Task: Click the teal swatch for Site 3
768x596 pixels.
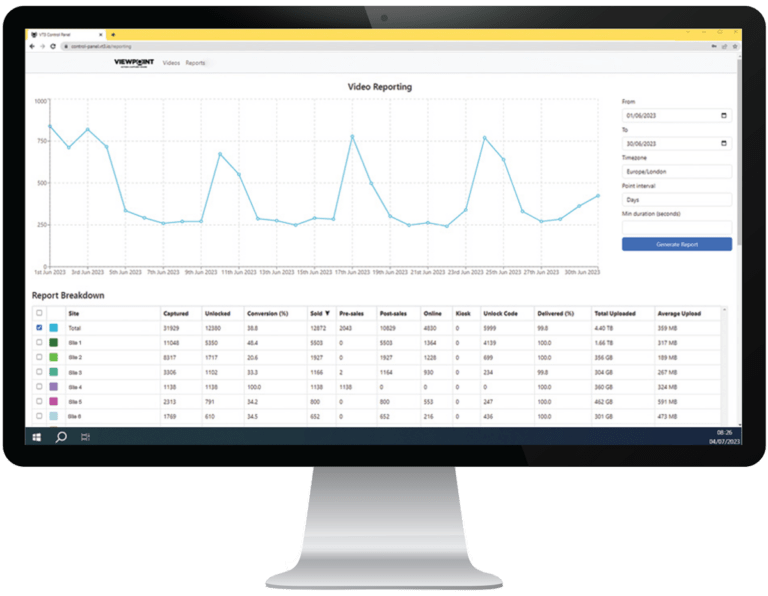Action: coord(53,372)
